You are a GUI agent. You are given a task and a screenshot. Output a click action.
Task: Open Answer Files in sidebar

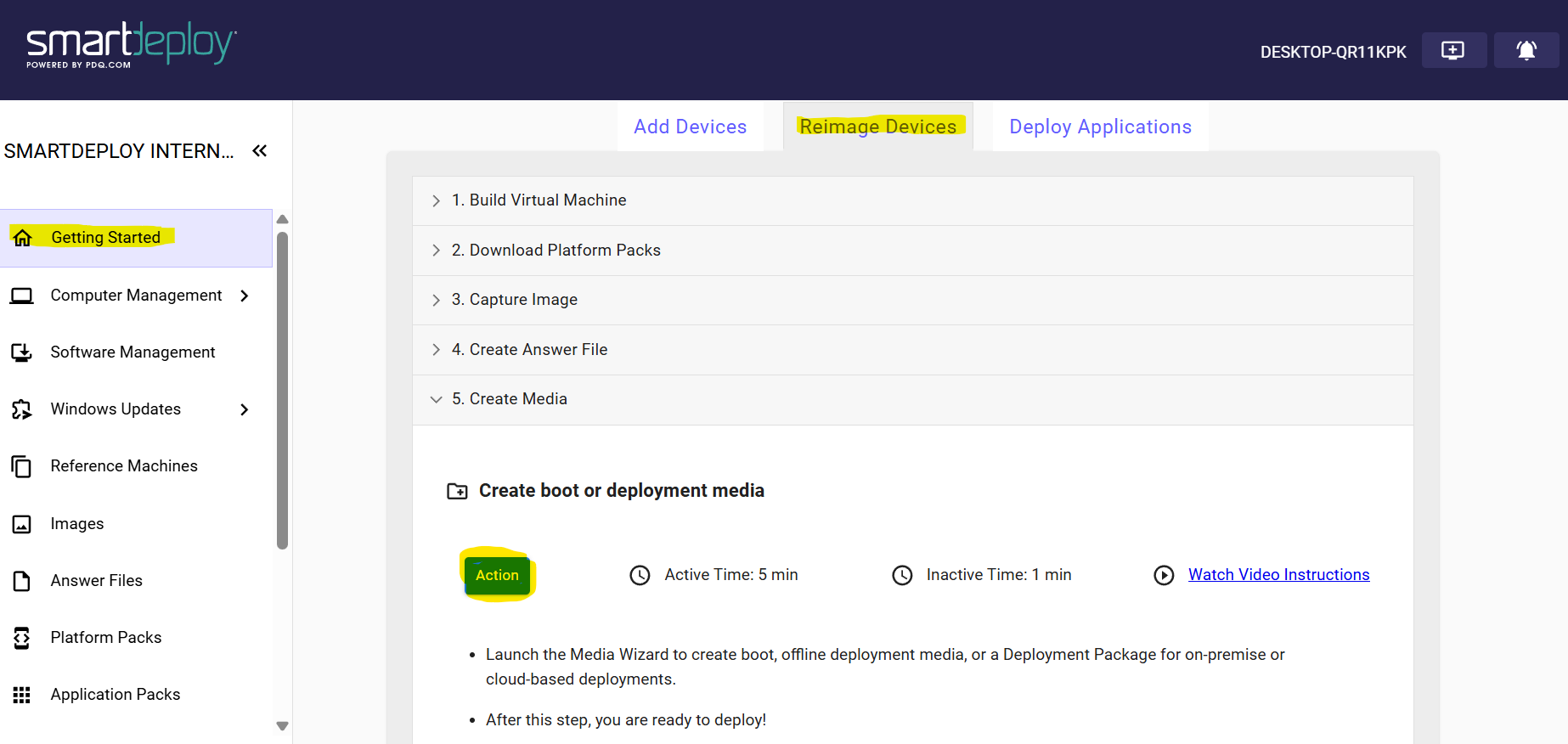(x=96, y=581)
